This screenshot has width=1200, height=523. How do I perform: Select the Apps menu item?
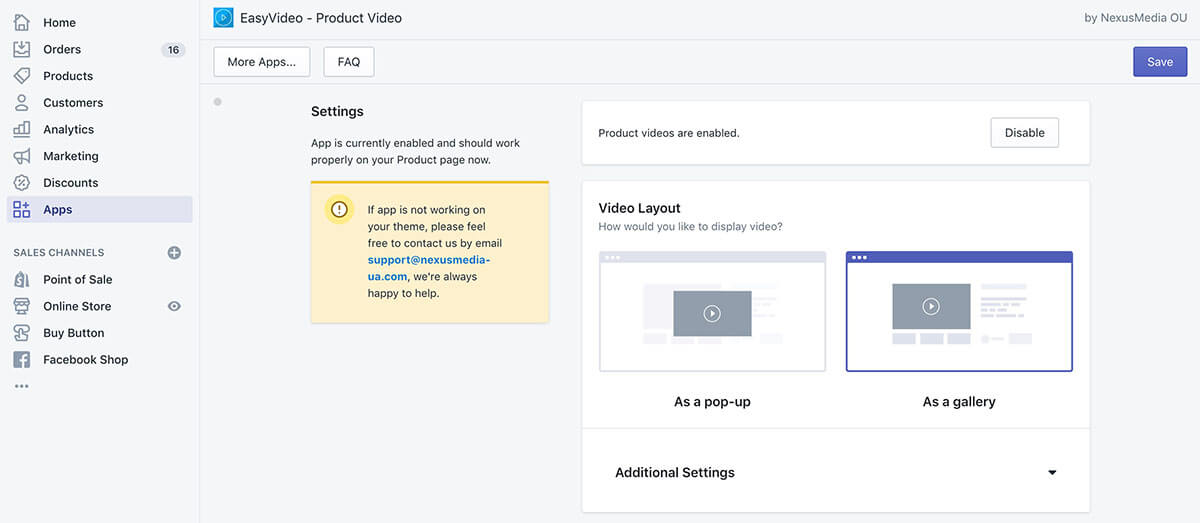tap(99, 210)
